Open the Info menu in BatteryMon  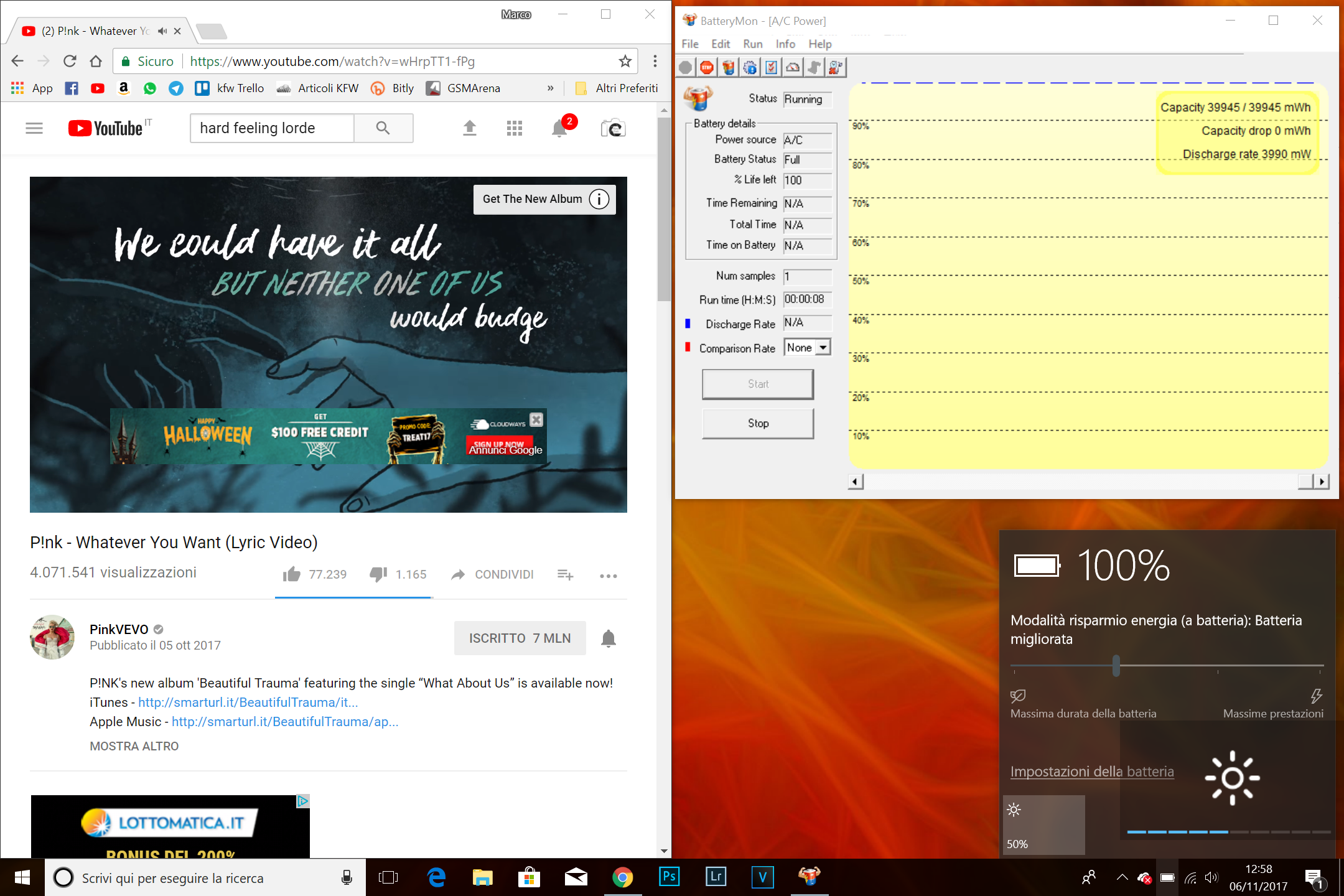(x=785, y=44)
